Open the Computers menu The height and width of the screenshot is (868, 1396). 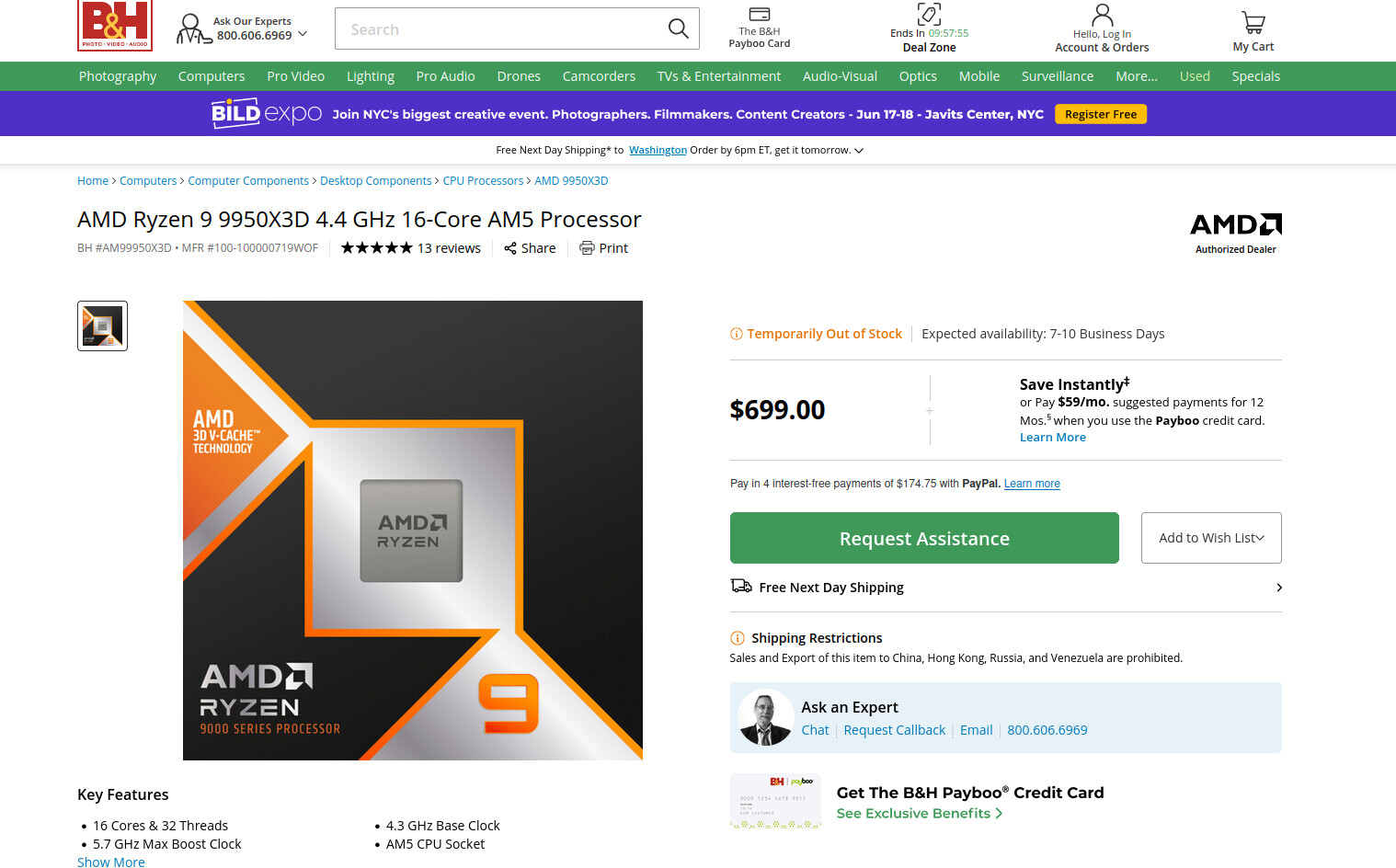[x=212, y=76]
